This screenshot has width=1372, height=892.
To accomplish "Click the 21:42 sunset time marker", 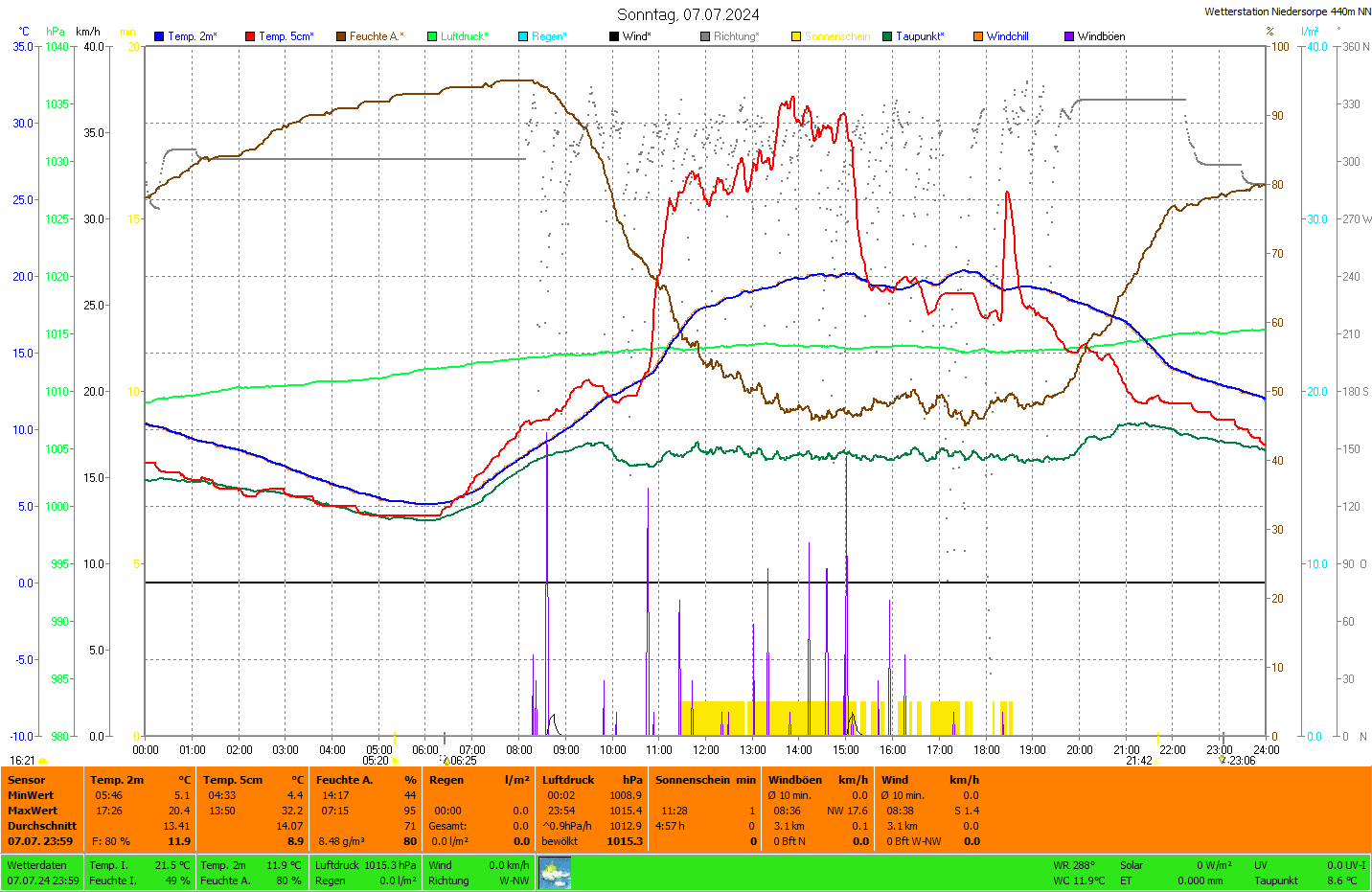I will coord(1139,761).
